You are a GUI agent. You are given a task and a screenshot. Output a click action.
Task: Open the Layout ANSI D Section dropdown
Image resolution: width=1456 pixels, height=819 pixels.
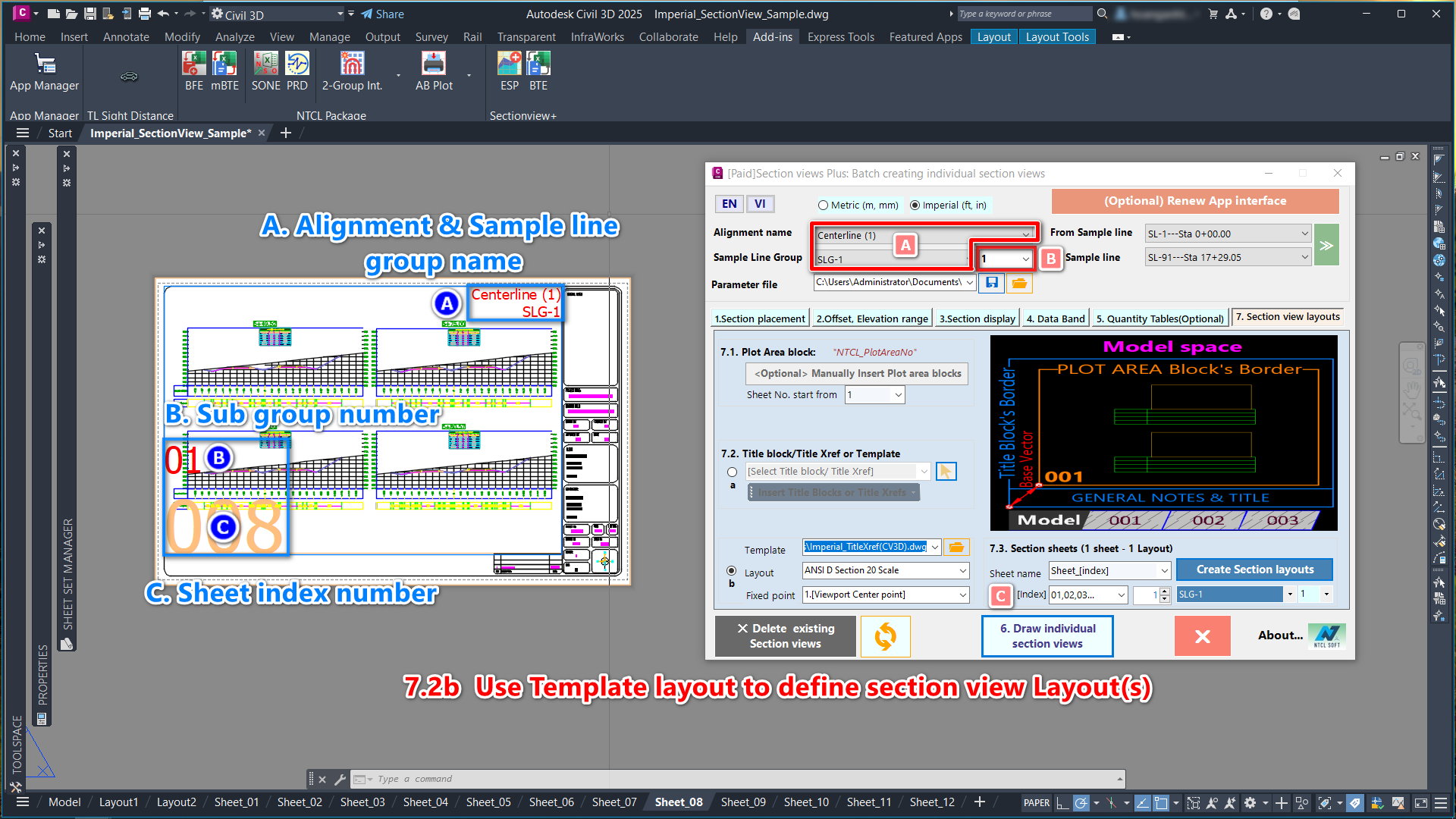point(962,570)
